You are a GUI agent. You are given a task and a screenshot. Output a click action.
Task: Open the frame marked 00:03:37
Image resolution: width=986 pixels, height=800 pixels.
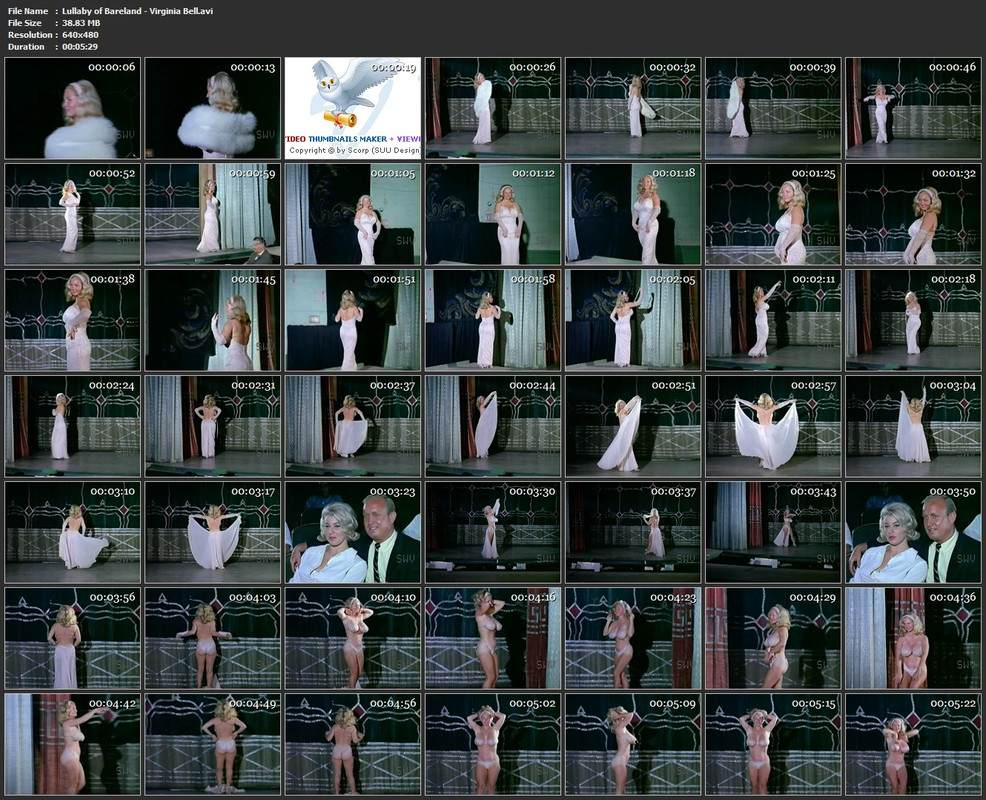(632, 532)
